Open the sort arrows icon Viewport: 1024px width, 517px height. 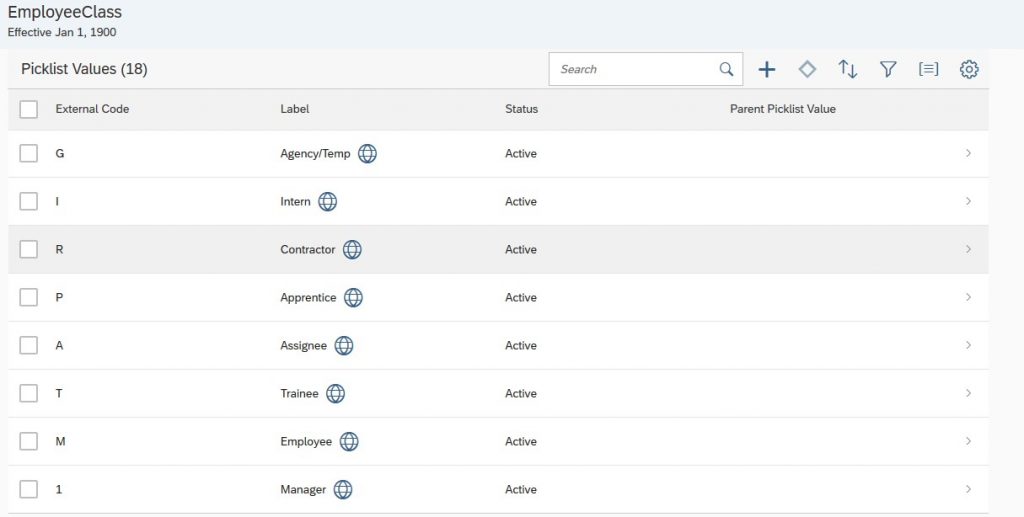click(x=848, y=69)
